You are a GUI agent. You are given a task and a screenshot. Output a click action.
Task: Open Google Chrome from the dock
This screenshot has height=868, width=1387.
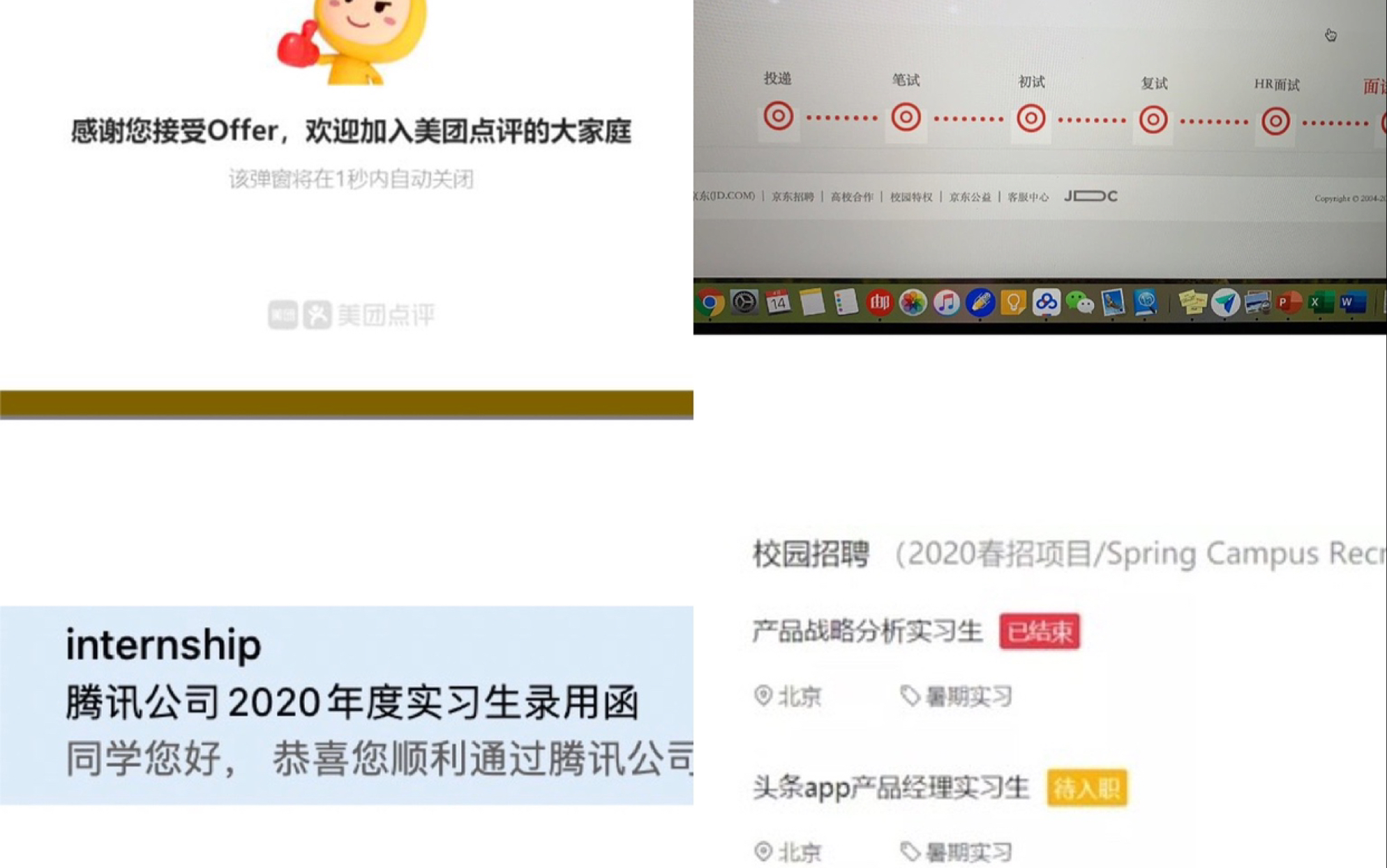click(x=710, y=303)
